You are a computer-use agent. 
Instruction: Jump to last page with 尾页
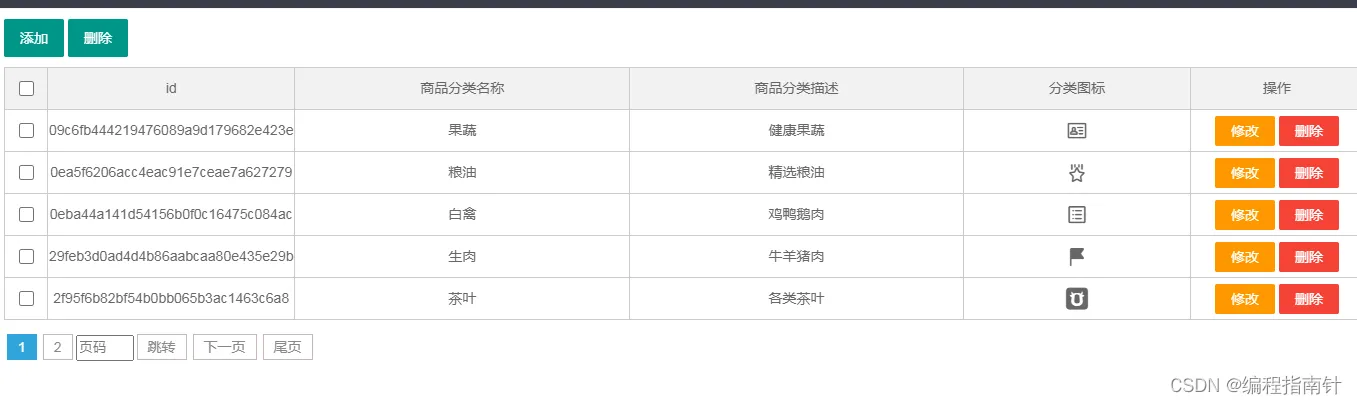(288, 347)
